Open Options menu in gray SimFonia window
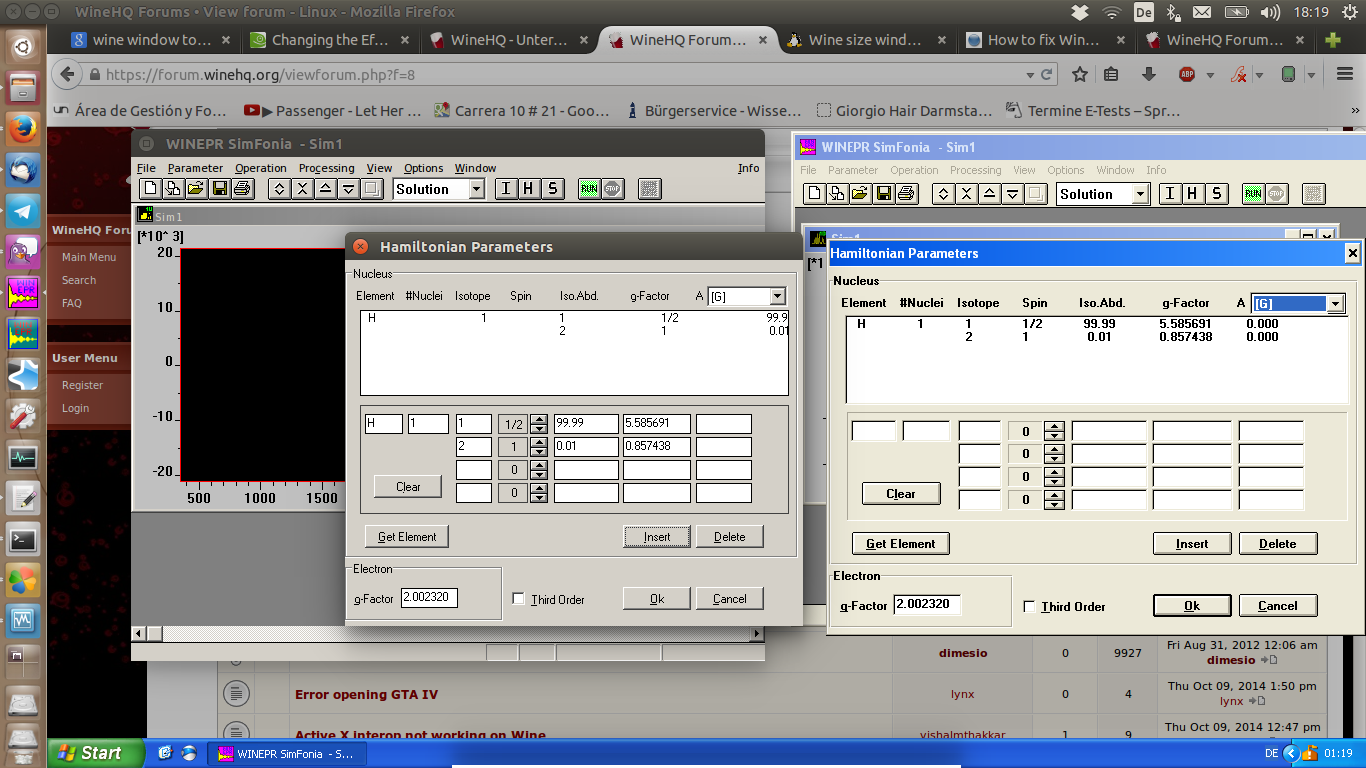The image size is (1366, 768). tap(423, 168)
